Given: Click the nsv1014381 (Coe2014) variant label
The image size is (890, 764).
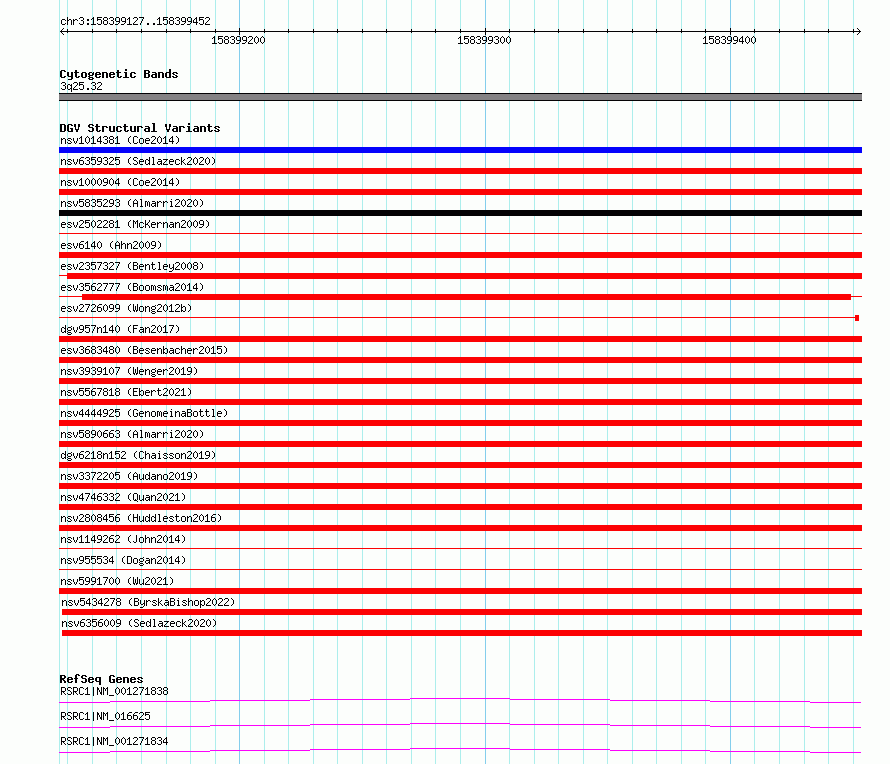Looking at the screenshot, I should point(120,140).
